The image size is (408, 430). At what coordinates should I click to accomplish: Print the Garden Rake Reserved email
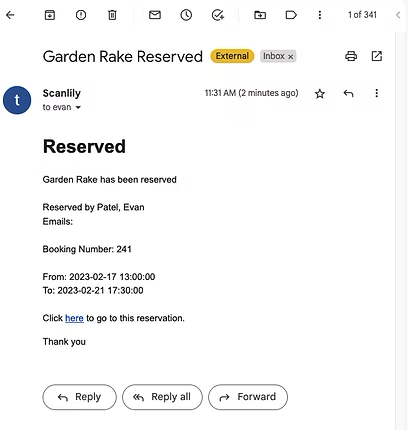click(x=351, y=56)
